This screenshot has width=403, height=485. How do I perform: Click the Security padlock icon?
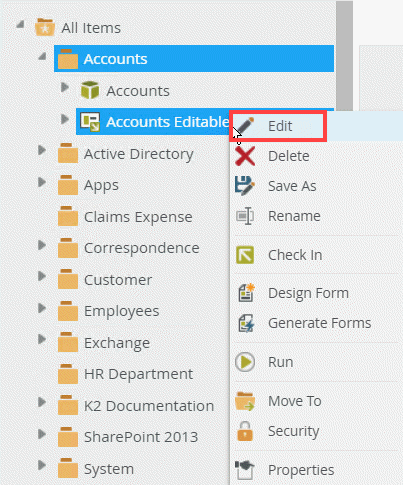click(245, 431)
